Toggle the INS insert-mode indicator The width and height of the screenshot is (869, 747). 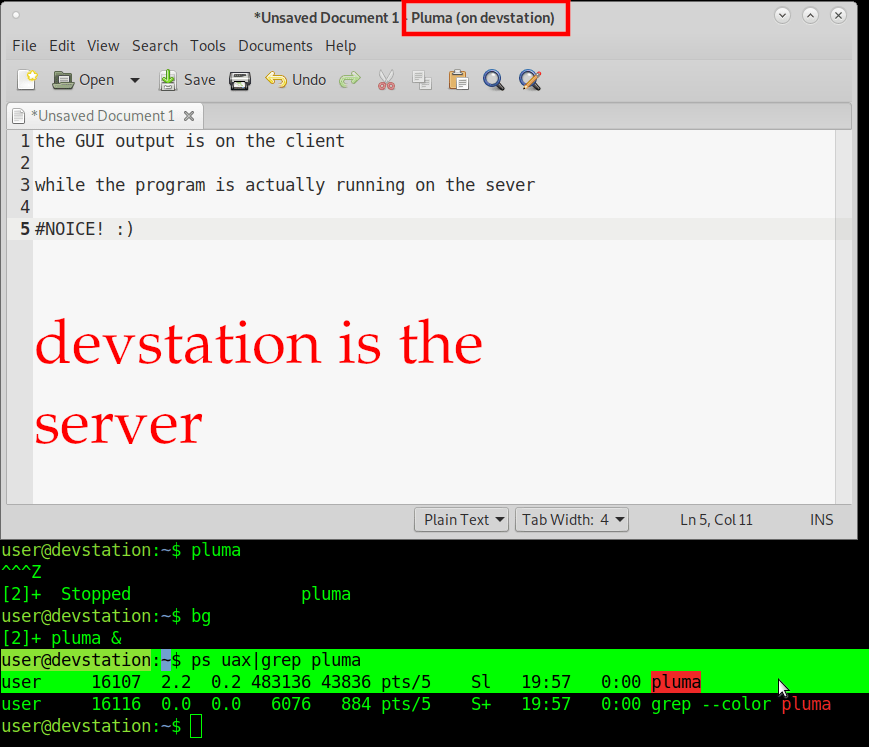pos(821,519)
